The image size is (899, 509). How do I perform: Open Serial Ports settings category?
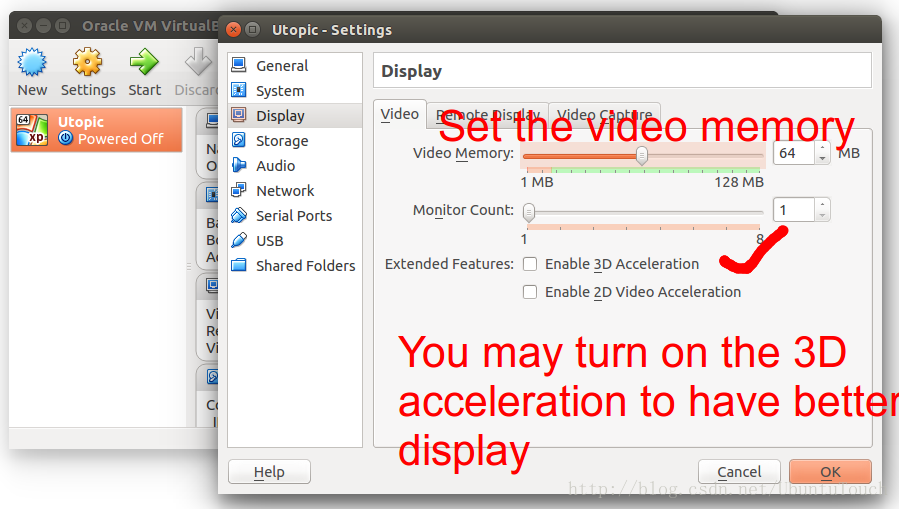point(295,216)
